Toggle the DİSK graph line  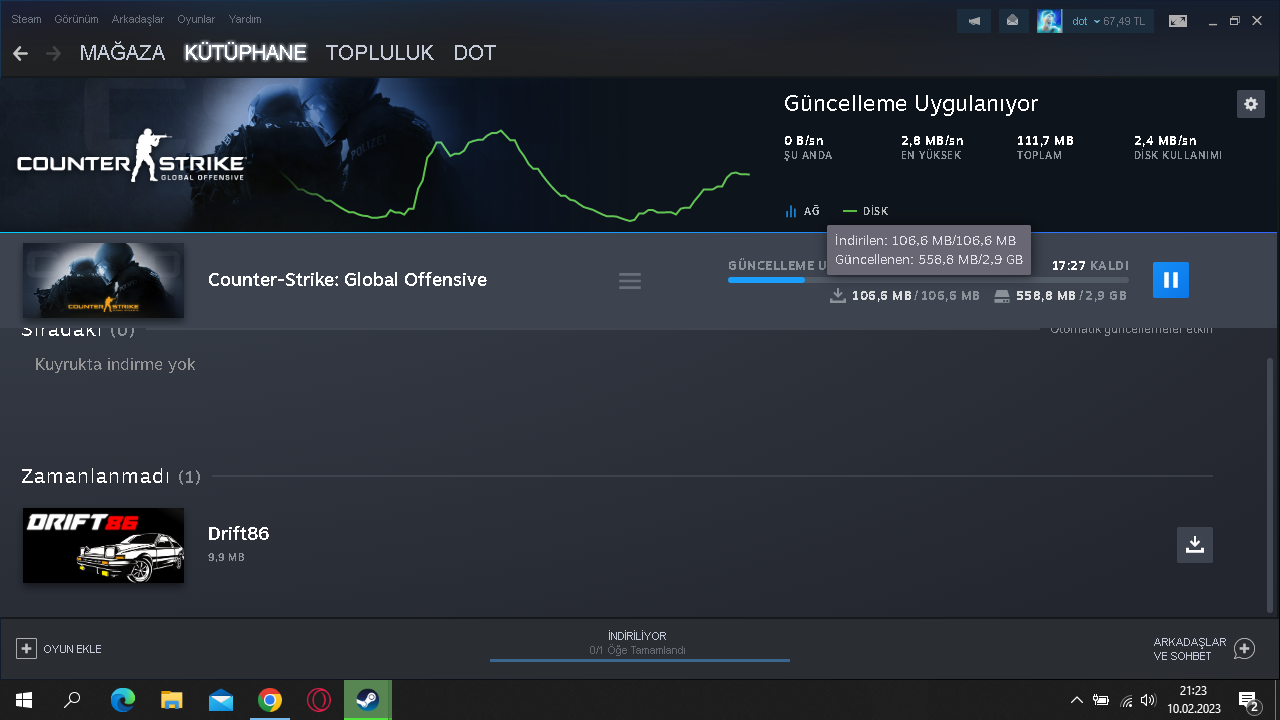(x=866, y=211)
